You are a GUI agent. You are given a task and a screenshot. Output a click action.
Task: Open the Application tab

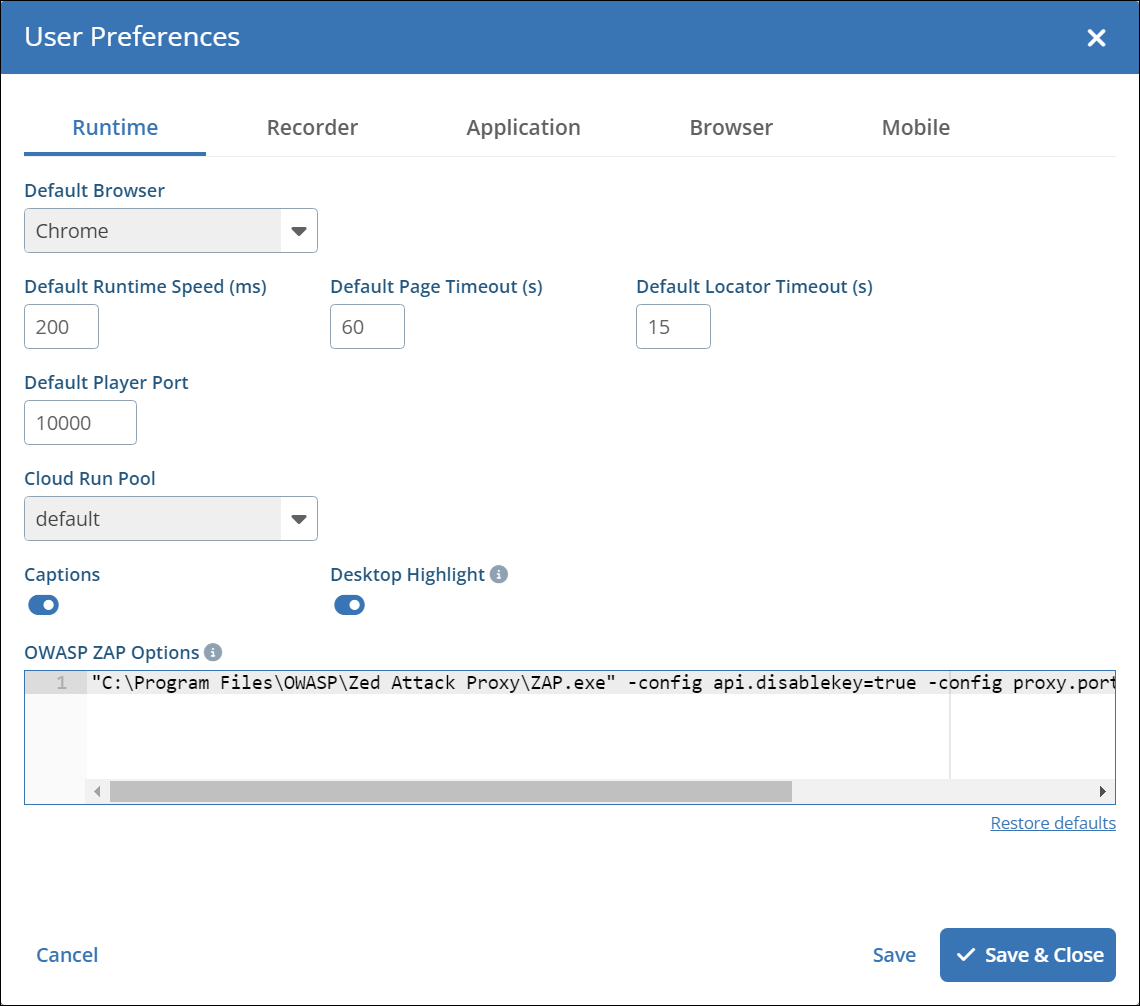click(x=523, y=128)
